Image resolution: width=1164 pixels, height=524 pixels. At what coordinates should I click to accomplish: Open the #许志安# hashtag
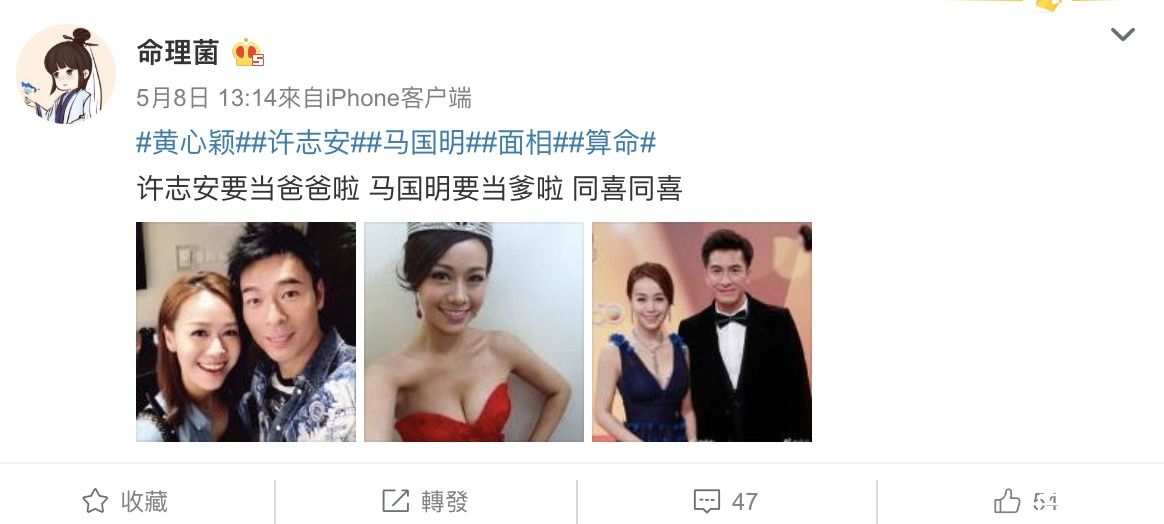point(308,143)
